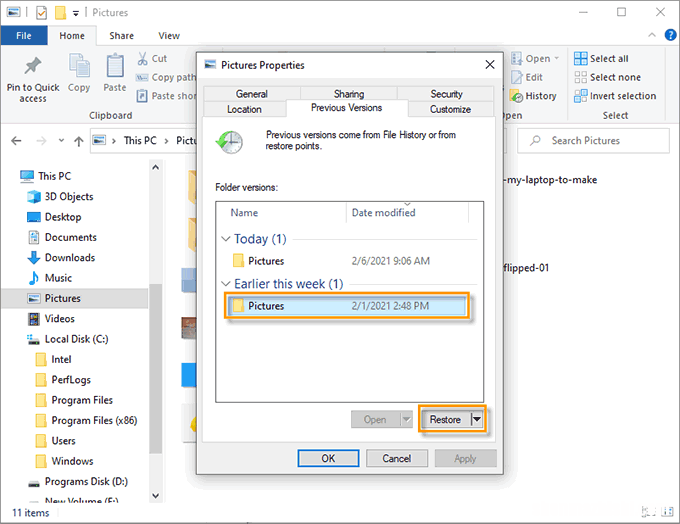The height and width of the screenshot is (524, 680).
Task: Click Copy path in the ribbon
Action: (x=166, y=77)
